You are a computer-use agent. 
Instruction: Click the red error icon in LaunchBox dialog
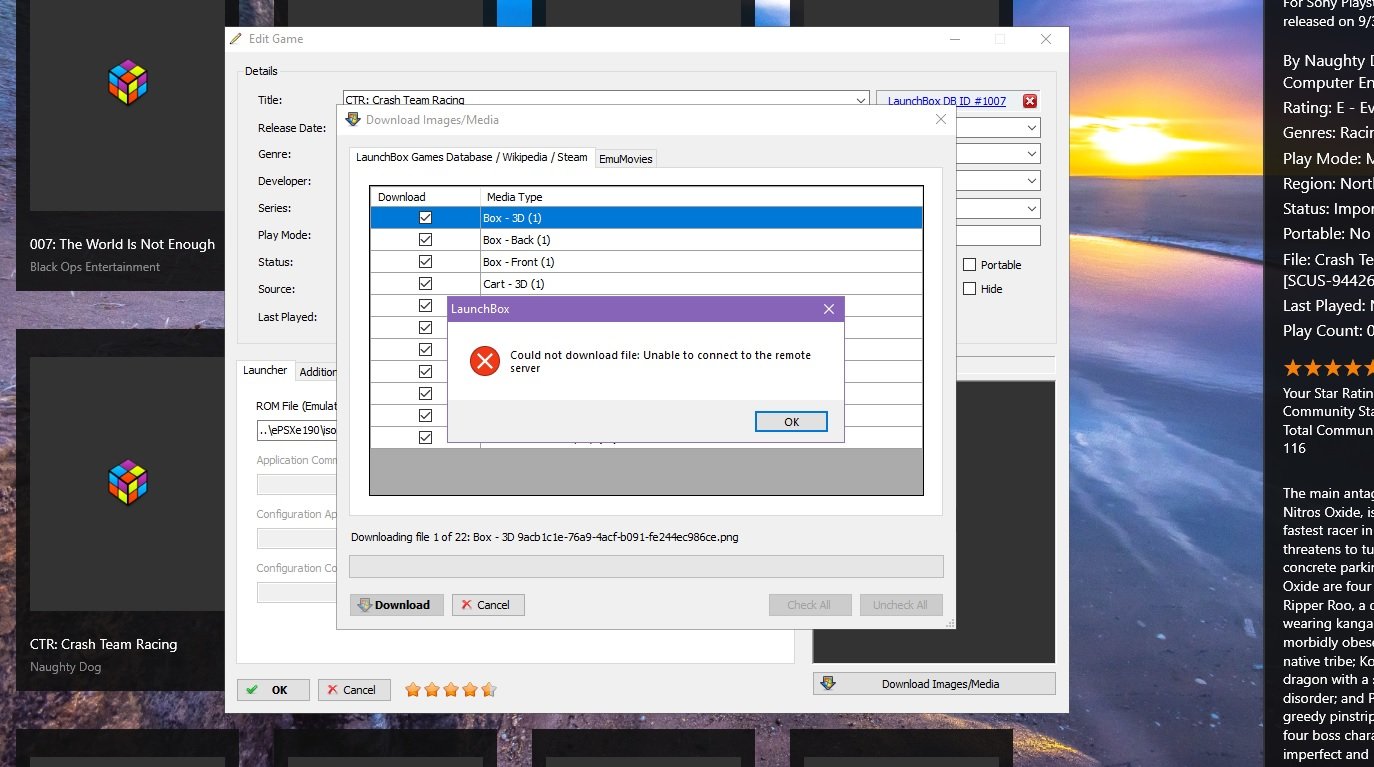485,361
